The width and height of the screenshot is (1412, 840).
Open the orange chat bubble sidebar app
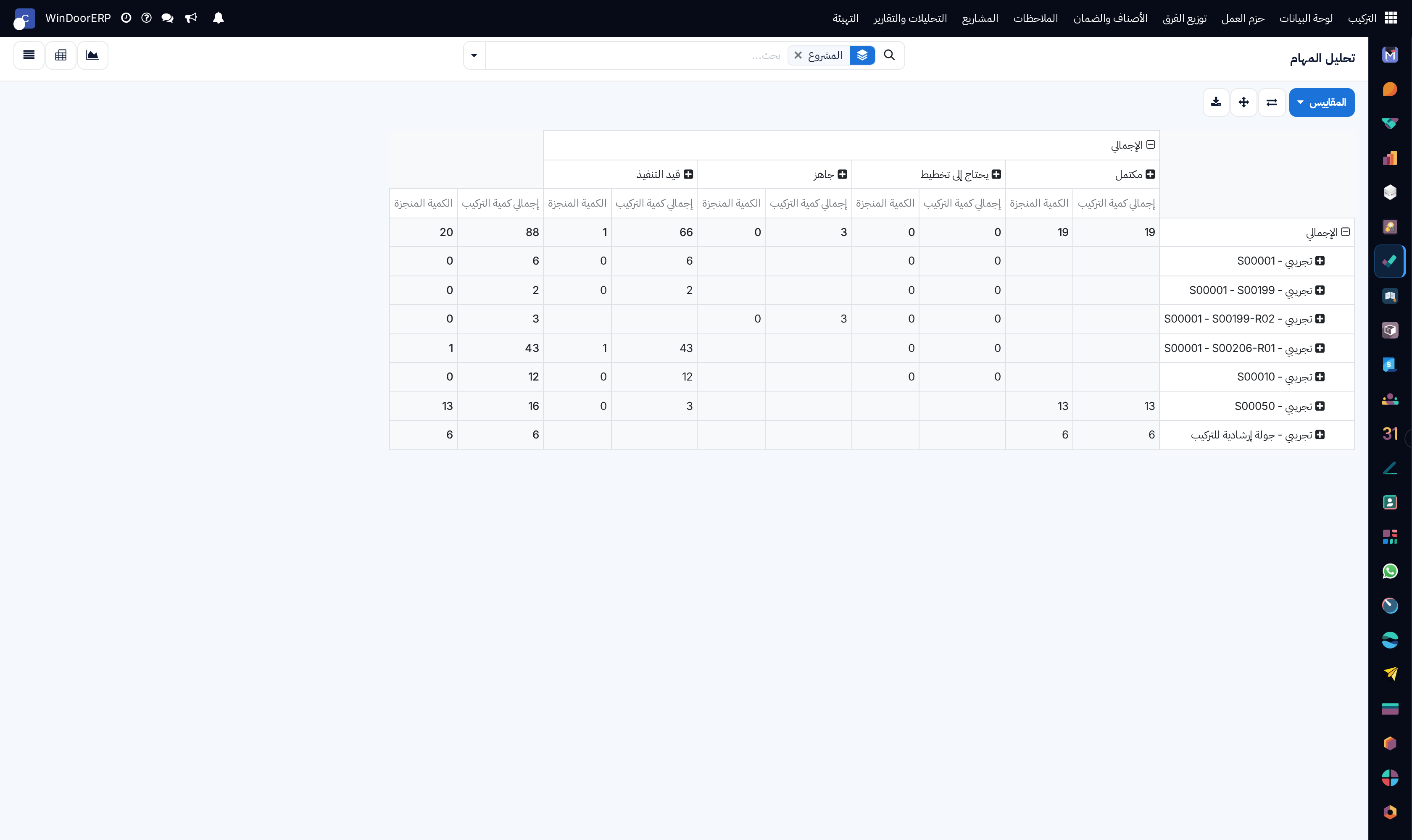pos(1390,89)
